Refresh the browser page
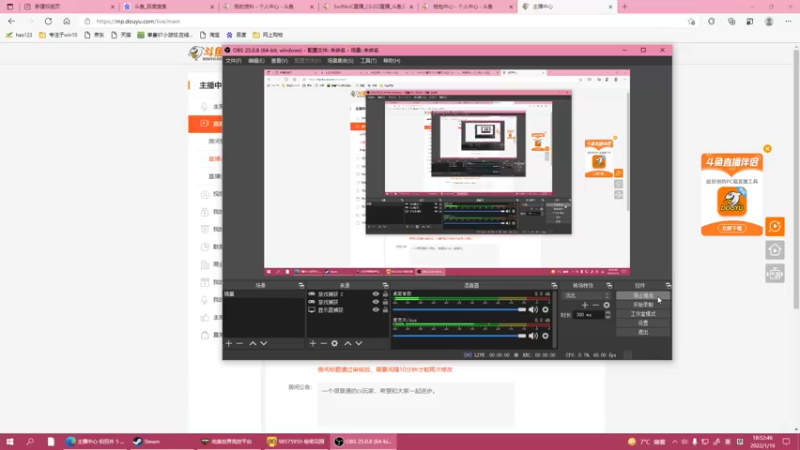The image size is (800, 450). coord(48,21)
